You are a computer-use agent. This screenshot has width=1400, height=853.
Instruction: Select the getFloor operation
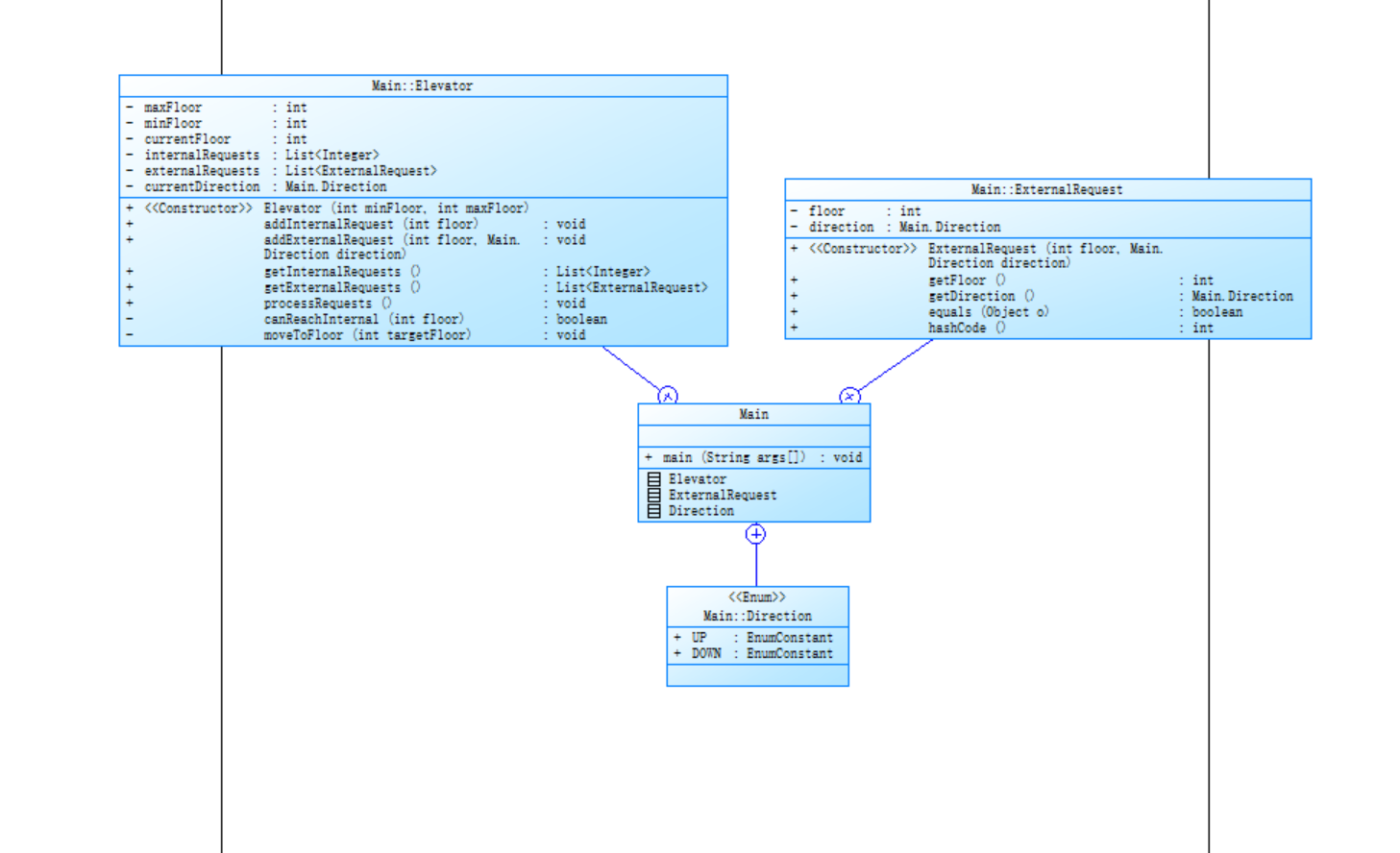pos(1002,280)
